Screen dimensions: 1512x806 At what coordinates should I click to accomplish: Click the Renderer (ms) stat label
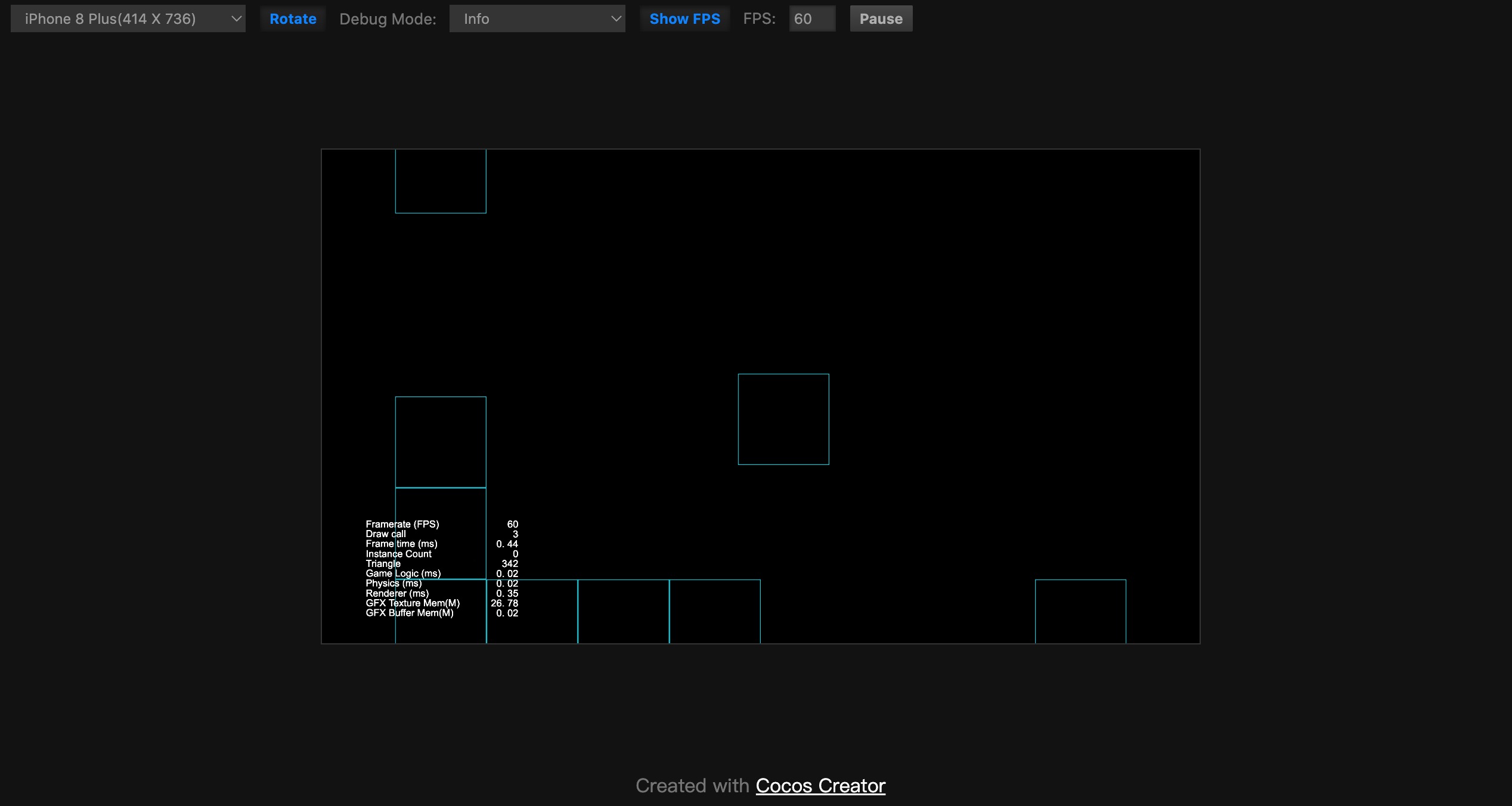pos(397,593)
